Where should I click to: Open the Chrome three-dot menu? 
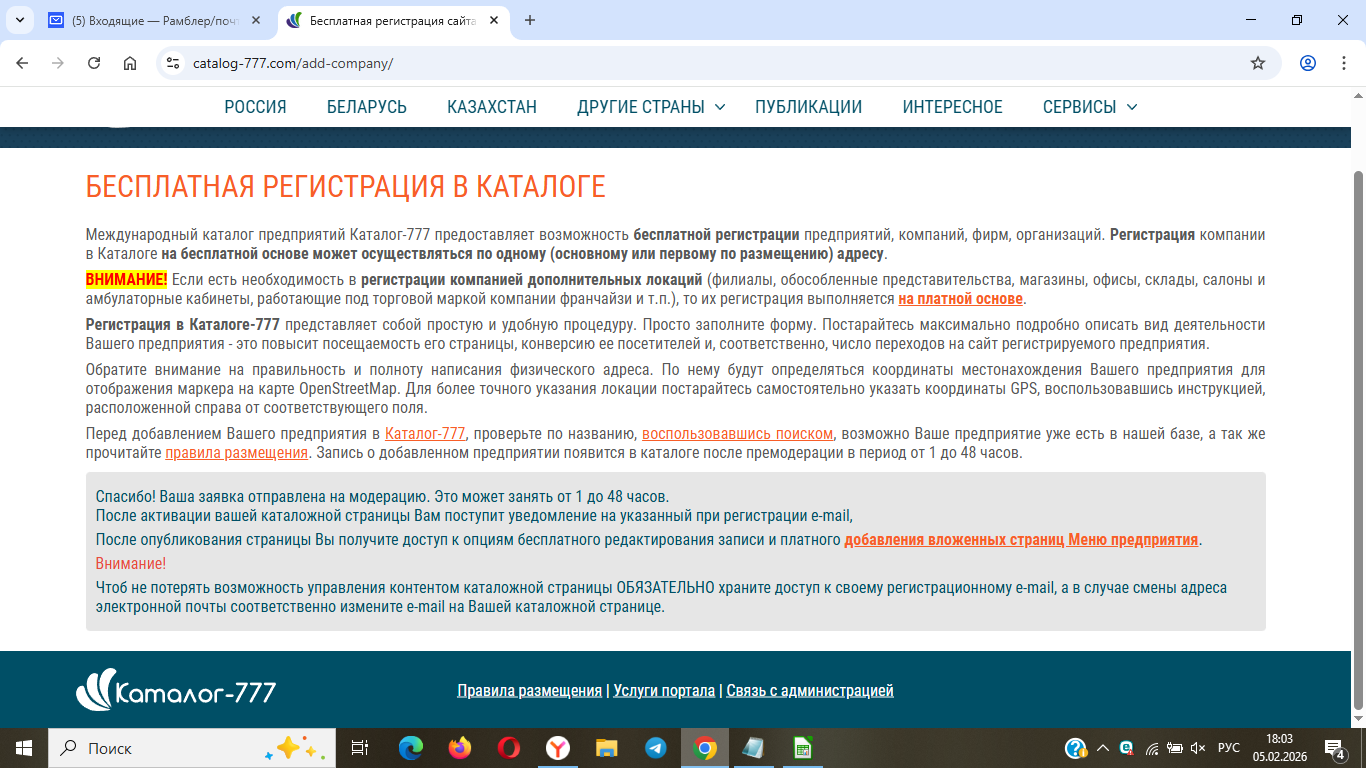pyautogui.click(x=1343, y=63)
